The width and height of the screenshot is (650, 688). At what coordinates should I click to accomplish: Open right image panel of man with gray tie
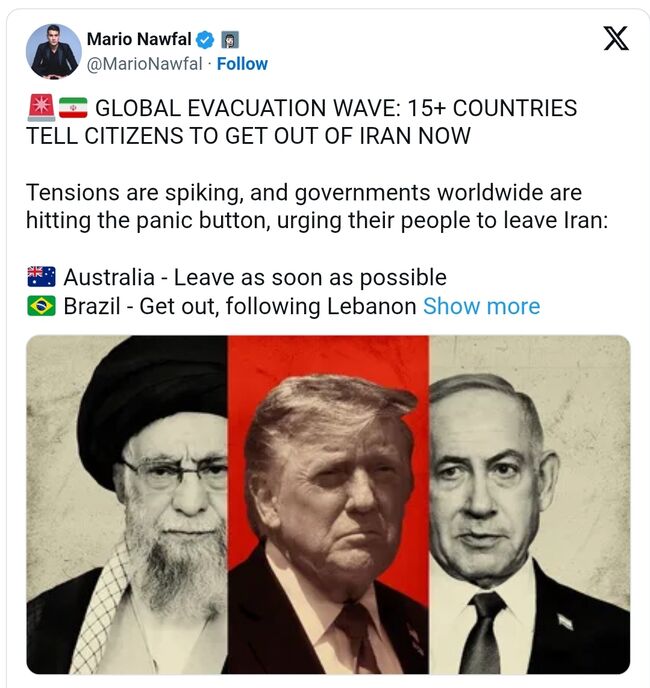529,505
